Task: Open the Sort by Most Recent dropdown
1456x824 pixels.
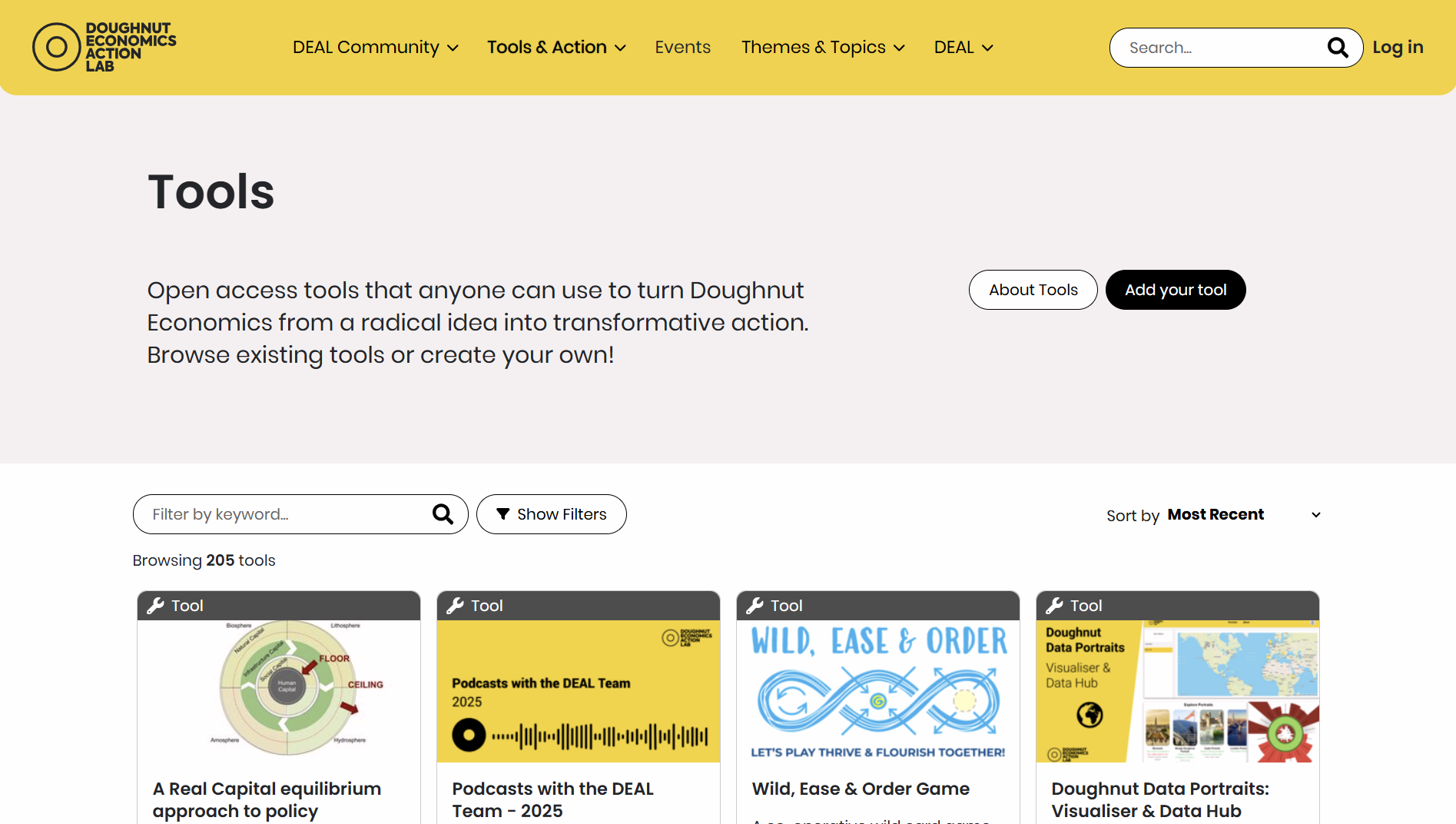Action: coord(1243,515)
